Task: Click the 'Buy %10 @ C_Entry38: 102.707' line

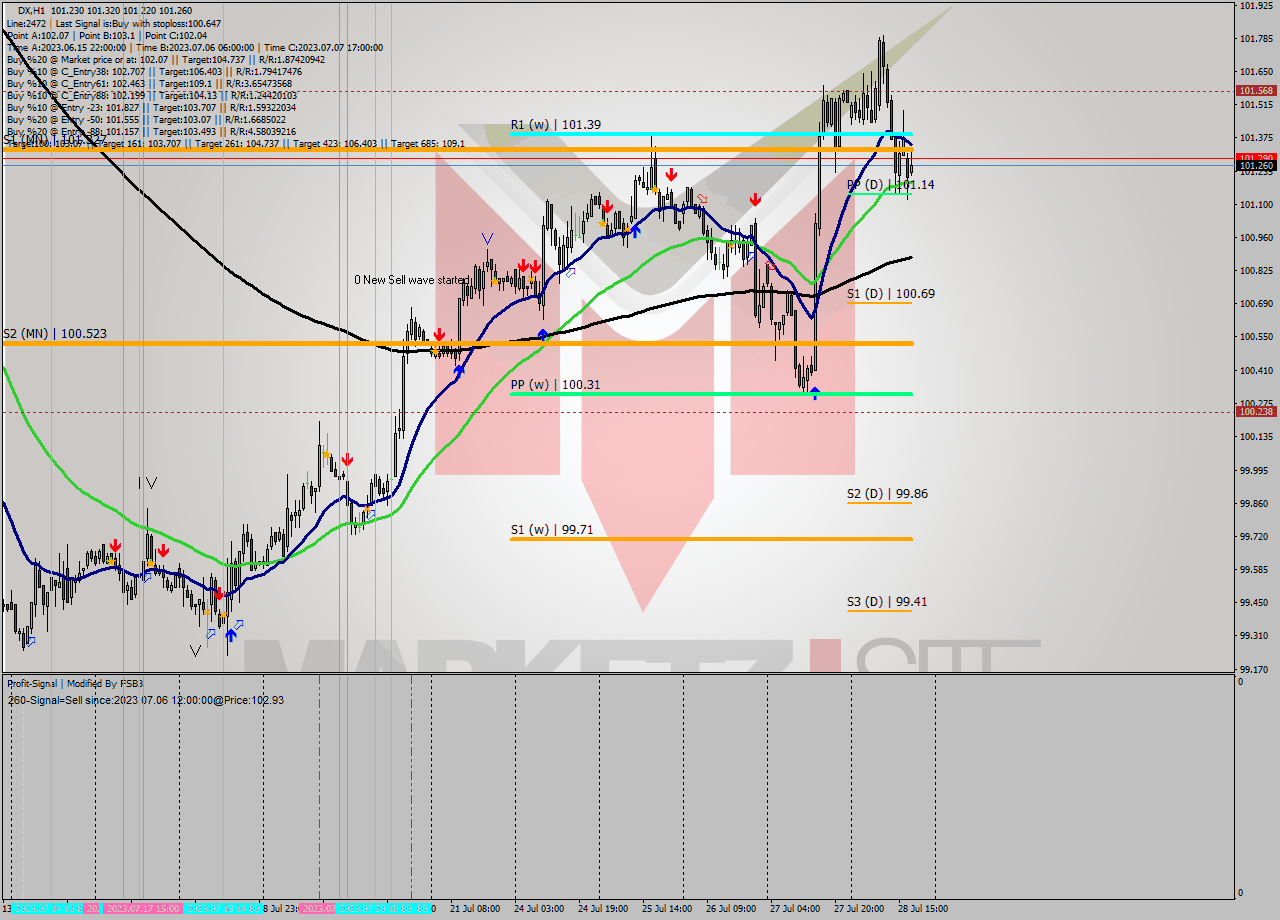Action: (154, 71)
